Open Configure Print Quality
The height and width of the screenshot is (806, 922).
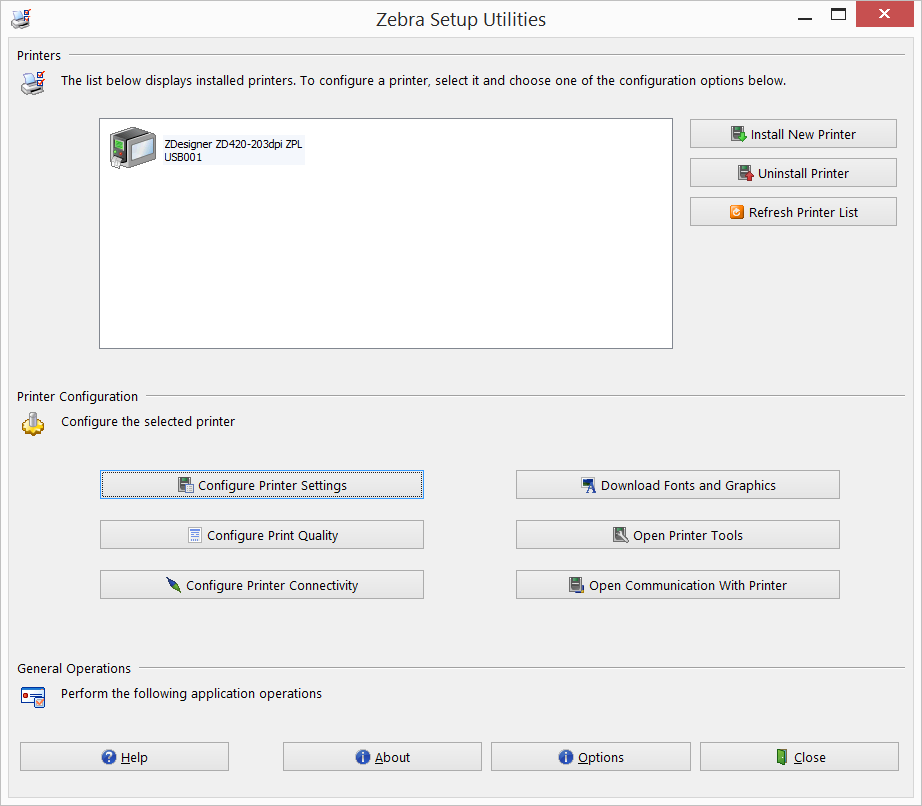(262, 535)
